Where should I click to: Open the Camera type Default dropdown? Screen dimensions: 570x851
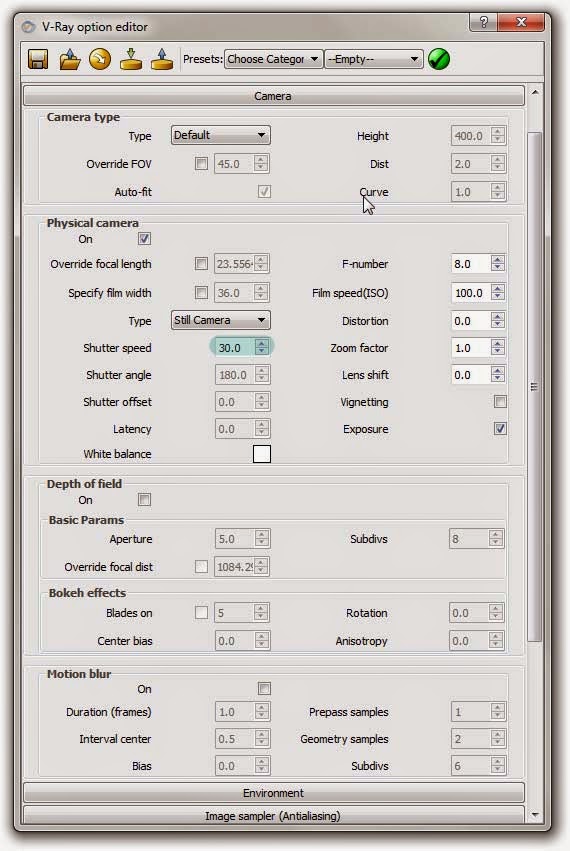(x=220, y=135)
